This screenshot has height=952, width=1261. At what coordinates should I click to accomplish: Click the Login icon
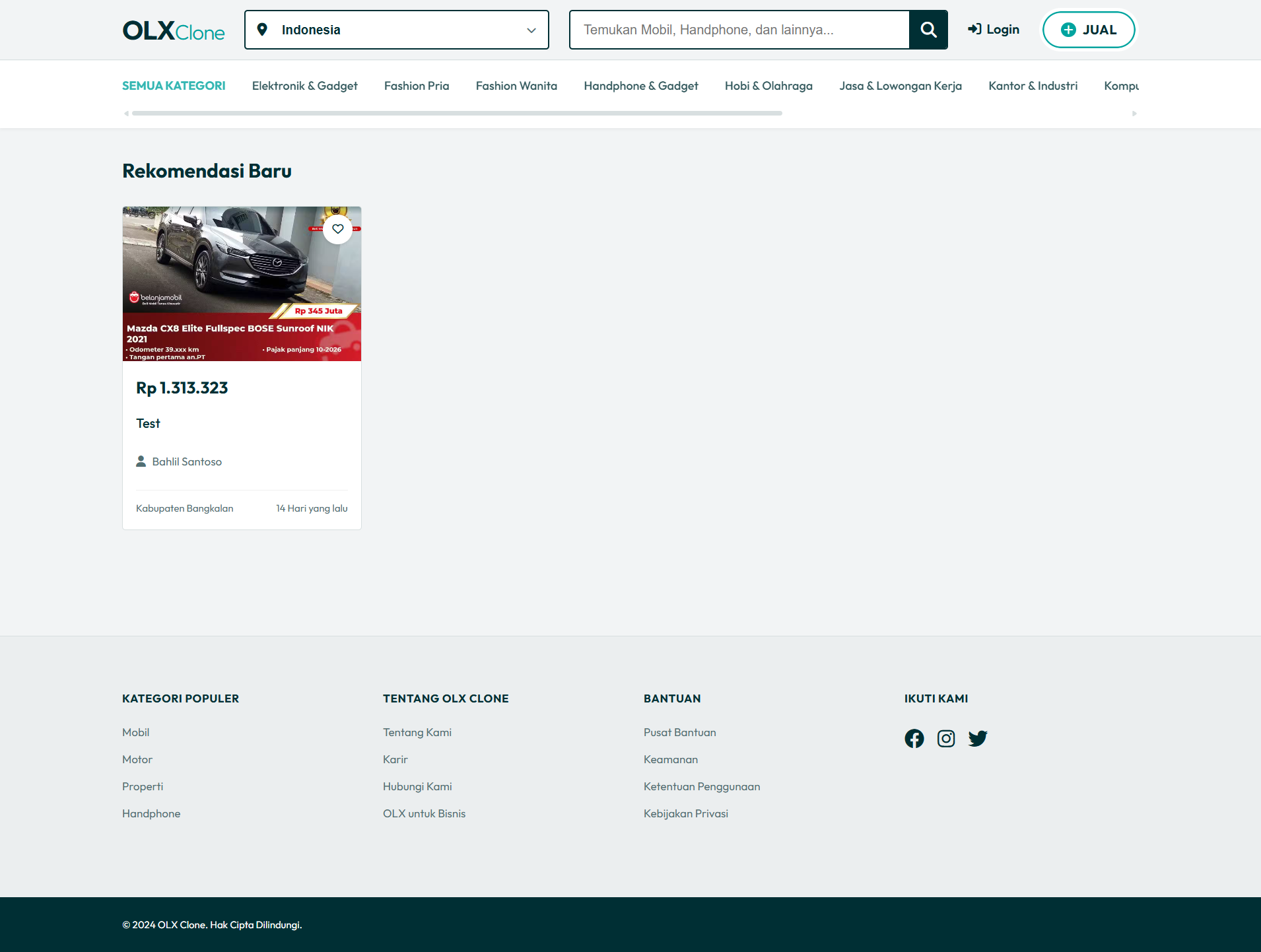click(x=975, y=29)
